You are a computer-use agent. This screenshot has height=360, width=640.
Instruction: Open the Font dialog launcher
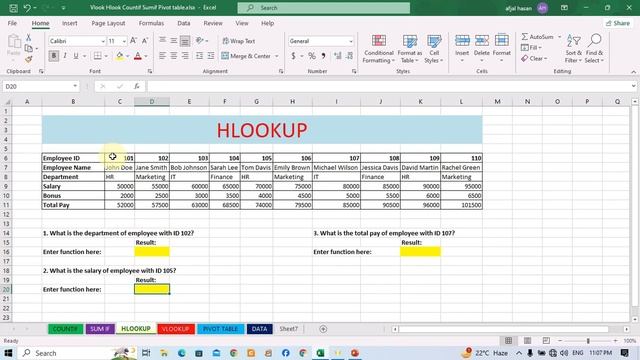(x=150, y=71)
